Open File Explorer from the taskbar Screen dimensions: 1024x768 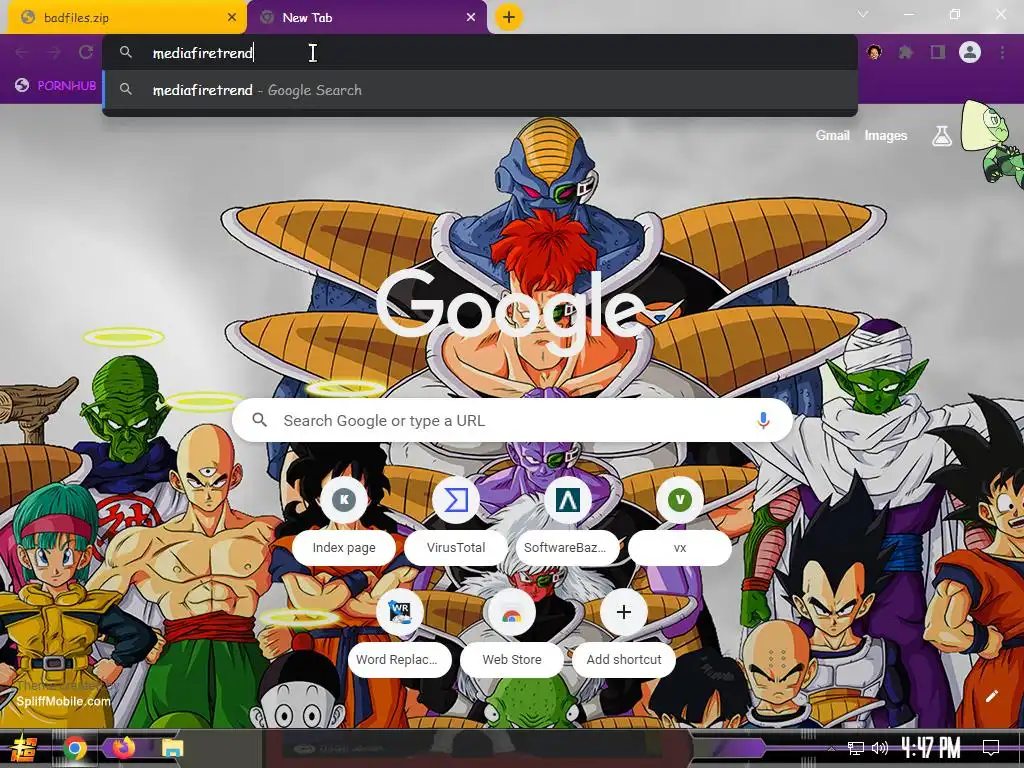[173, 748]
